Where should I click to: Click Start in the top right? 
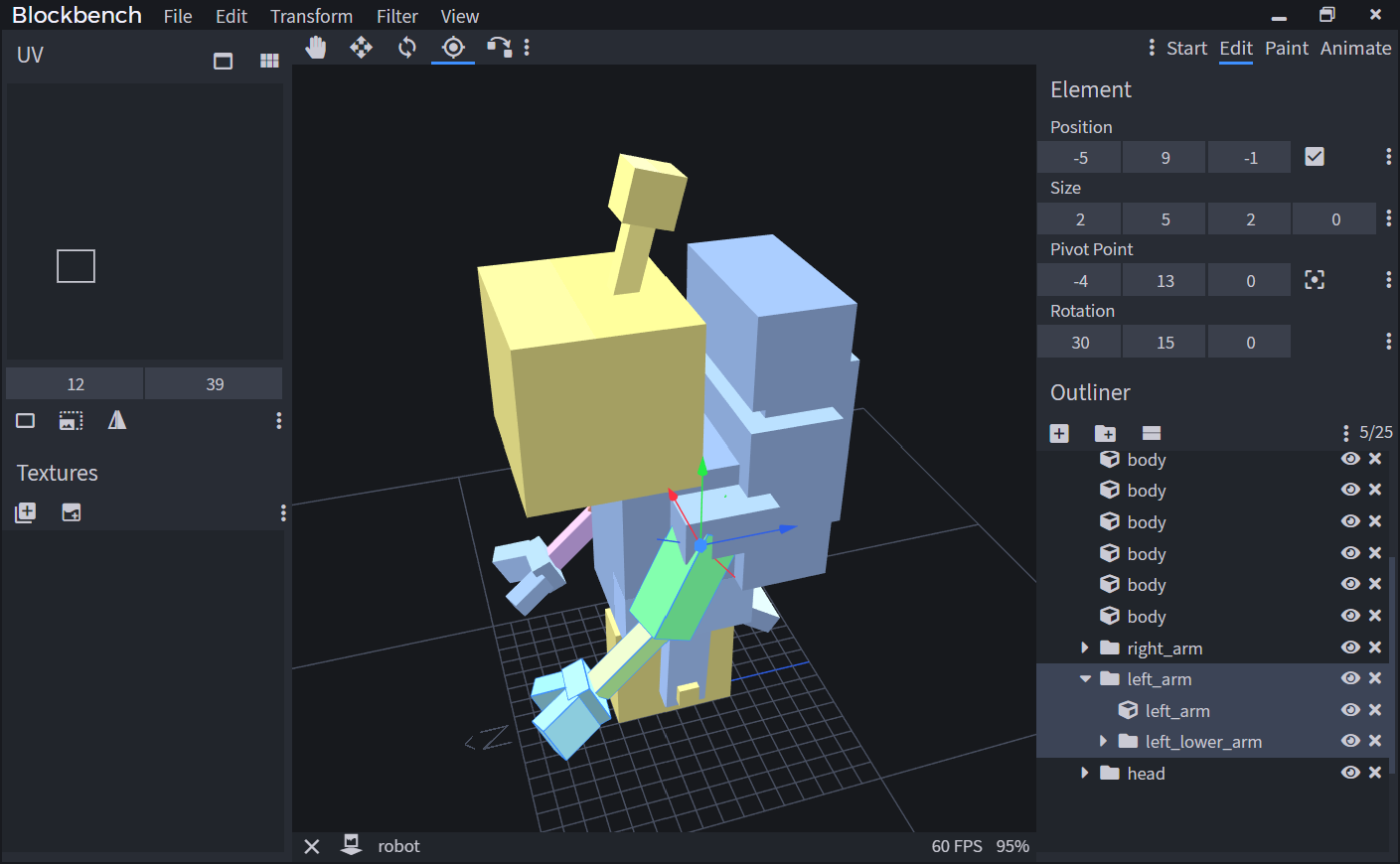click(1185, 48)
